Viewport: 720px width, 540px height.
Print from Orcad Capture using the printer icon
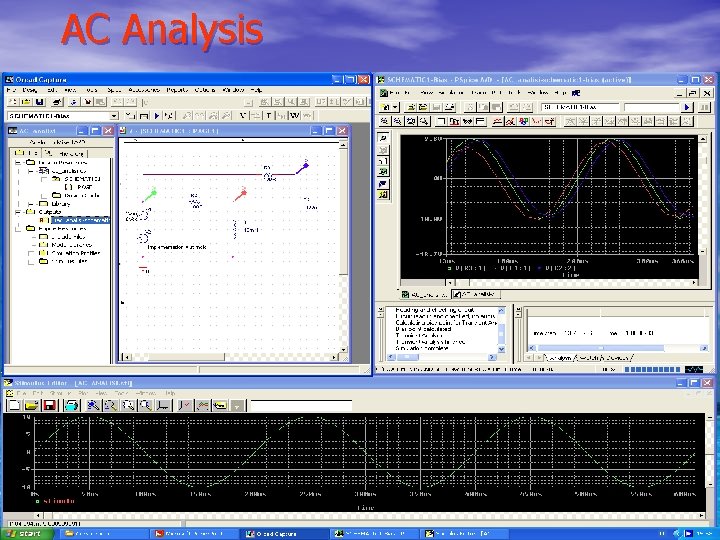tap(56, 101)
